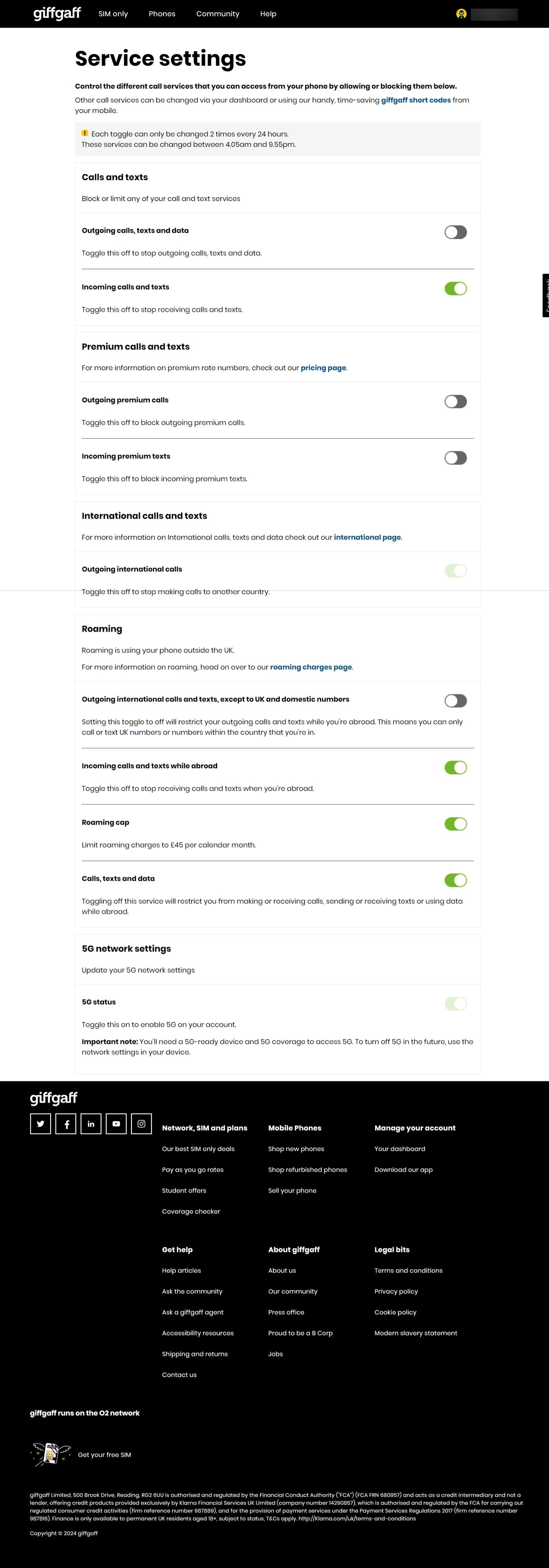This screenshot has height=1568, width=549.
Task: Open giffgaff Instagram page icon
Action: coord(141,1124)
